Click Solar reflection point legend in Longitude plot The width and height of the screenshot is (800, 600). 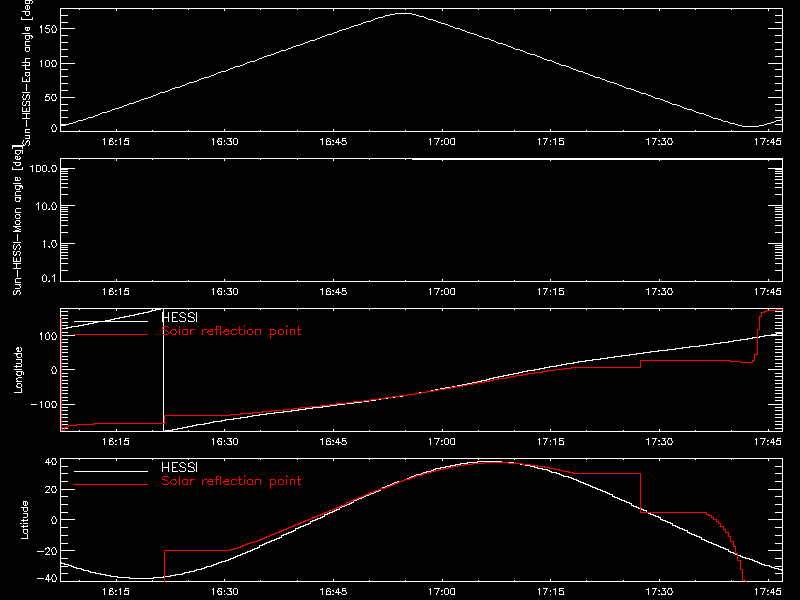pyautogui.click(x=231, y=331)
